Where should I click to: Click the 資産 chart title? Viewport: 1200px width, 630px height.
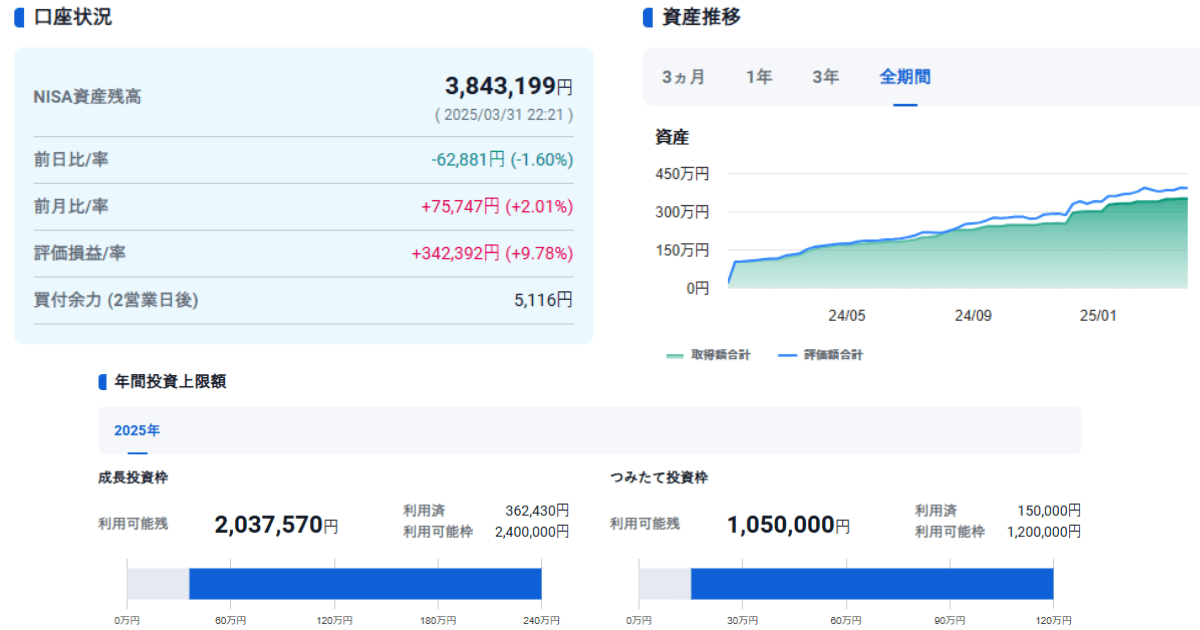[672, 138]
